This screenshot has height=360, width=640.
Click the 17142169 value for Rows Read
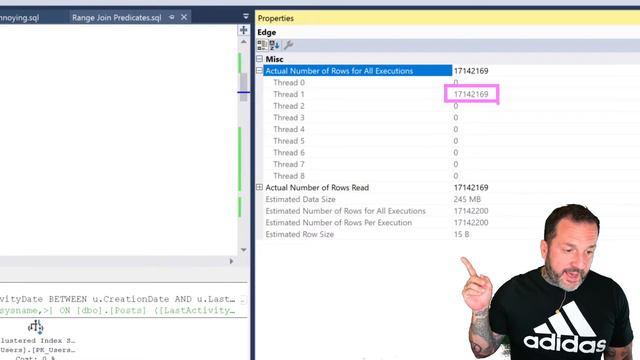tap(471, 188)
